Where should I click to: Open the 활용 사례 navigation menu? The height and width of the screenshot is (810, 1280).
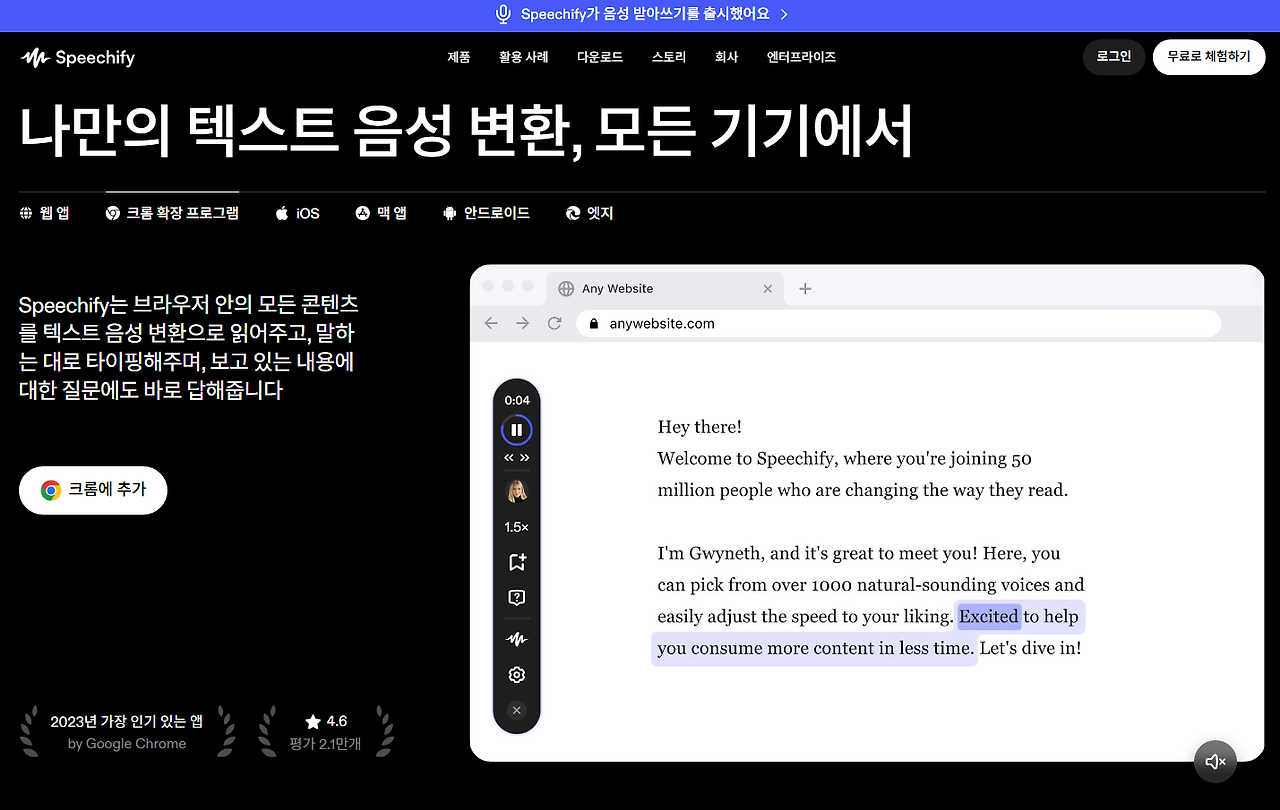[524, 57]
